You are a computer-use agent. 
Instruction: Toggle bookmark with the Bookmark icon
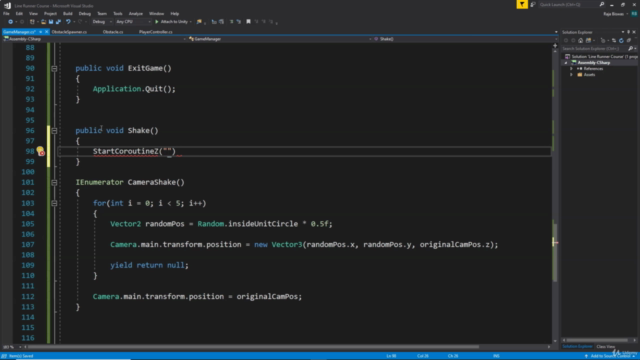coord(248,22)
